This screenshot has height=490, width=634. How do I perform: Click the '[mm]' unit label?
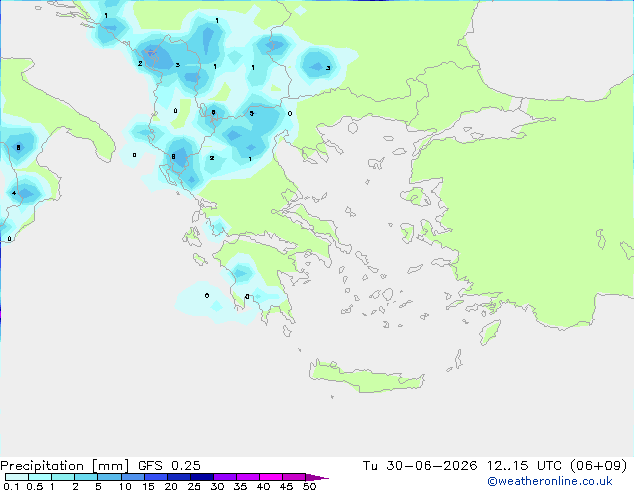coord(111,466)
